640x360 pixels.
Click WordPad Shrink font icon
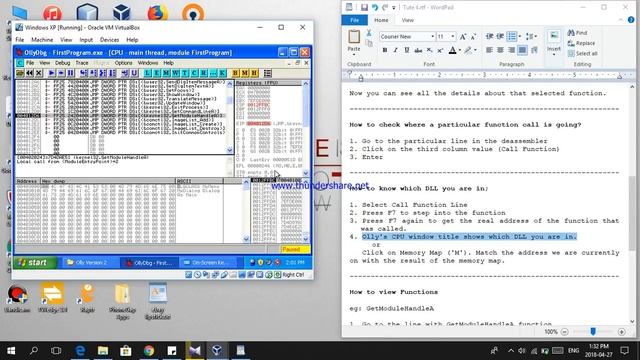pos(473,37)
